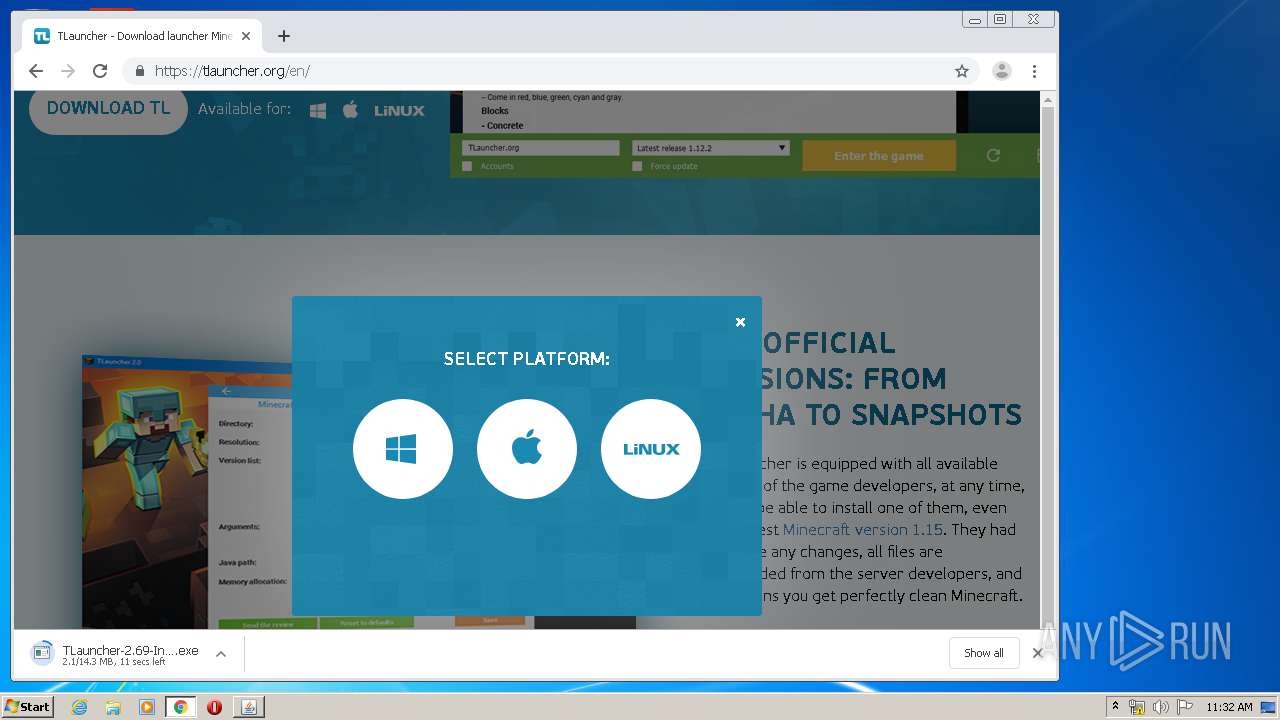Image resolution: width=1280 pixels, height=720 pixels.
Task: Close the downloads bar
Action: tap(1038, 653)
